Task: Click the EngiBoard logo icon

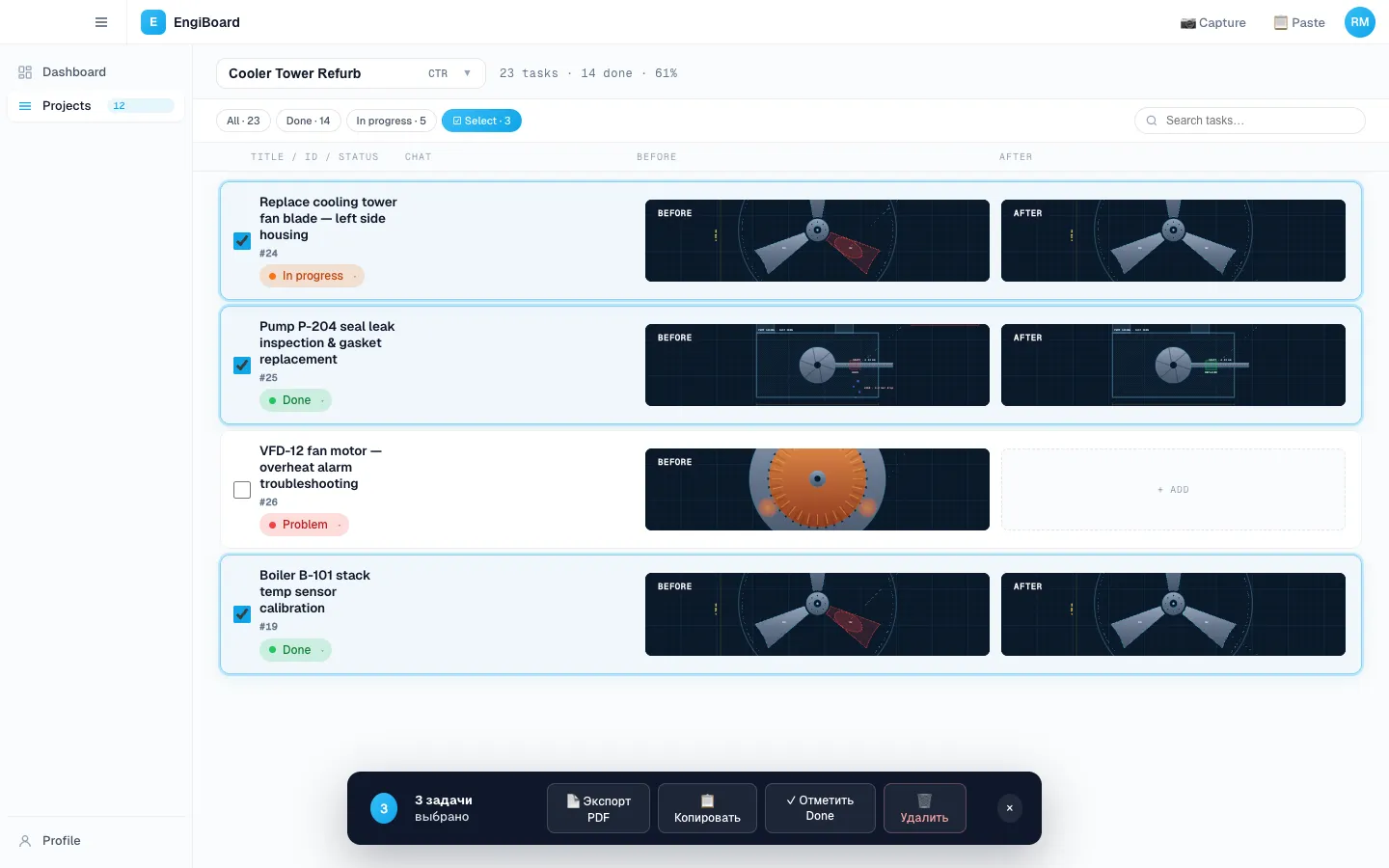Action: (x=152, y=22)
